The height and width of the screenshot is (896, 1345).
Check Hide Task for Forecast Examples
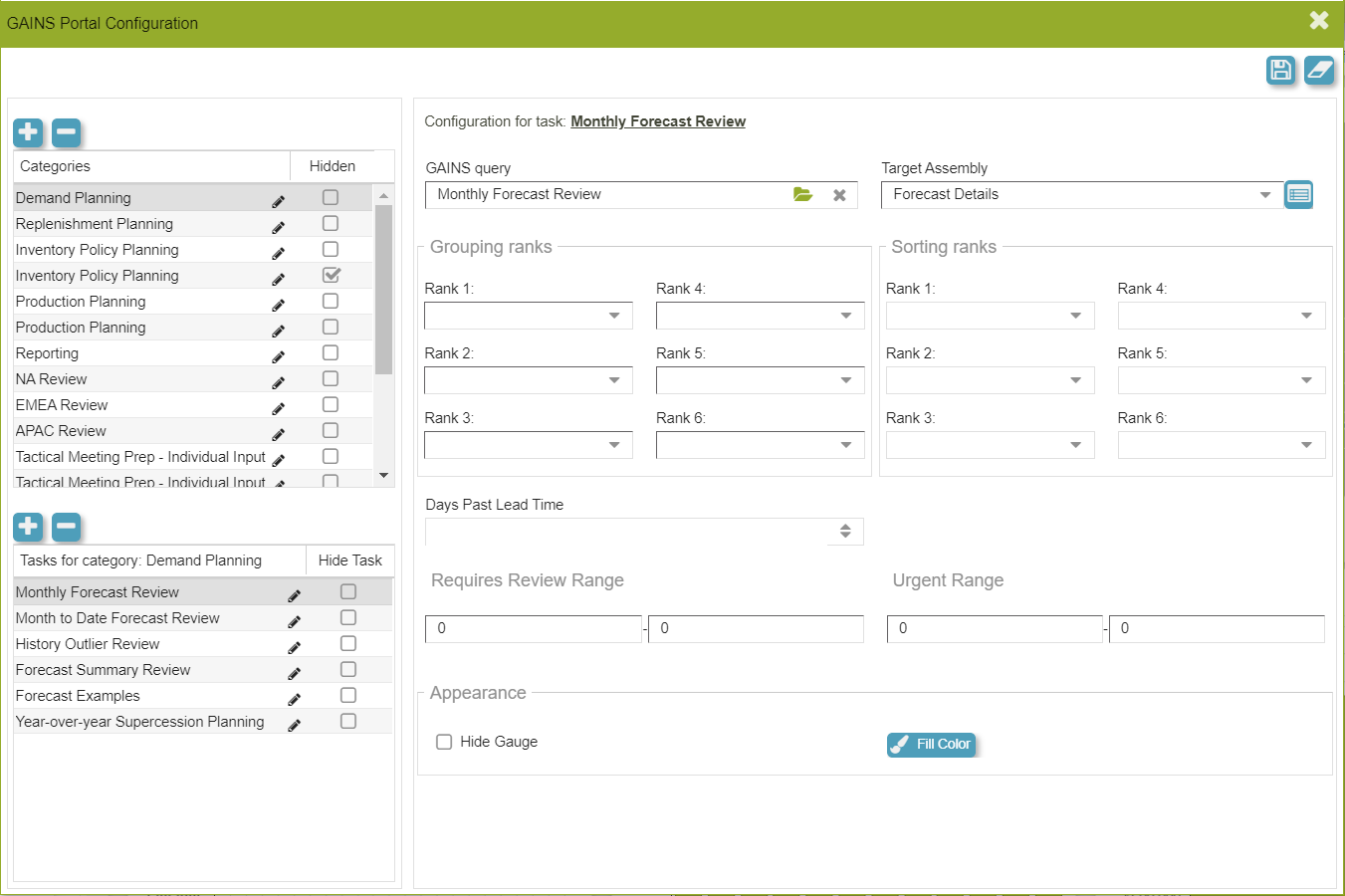(348, 695)
